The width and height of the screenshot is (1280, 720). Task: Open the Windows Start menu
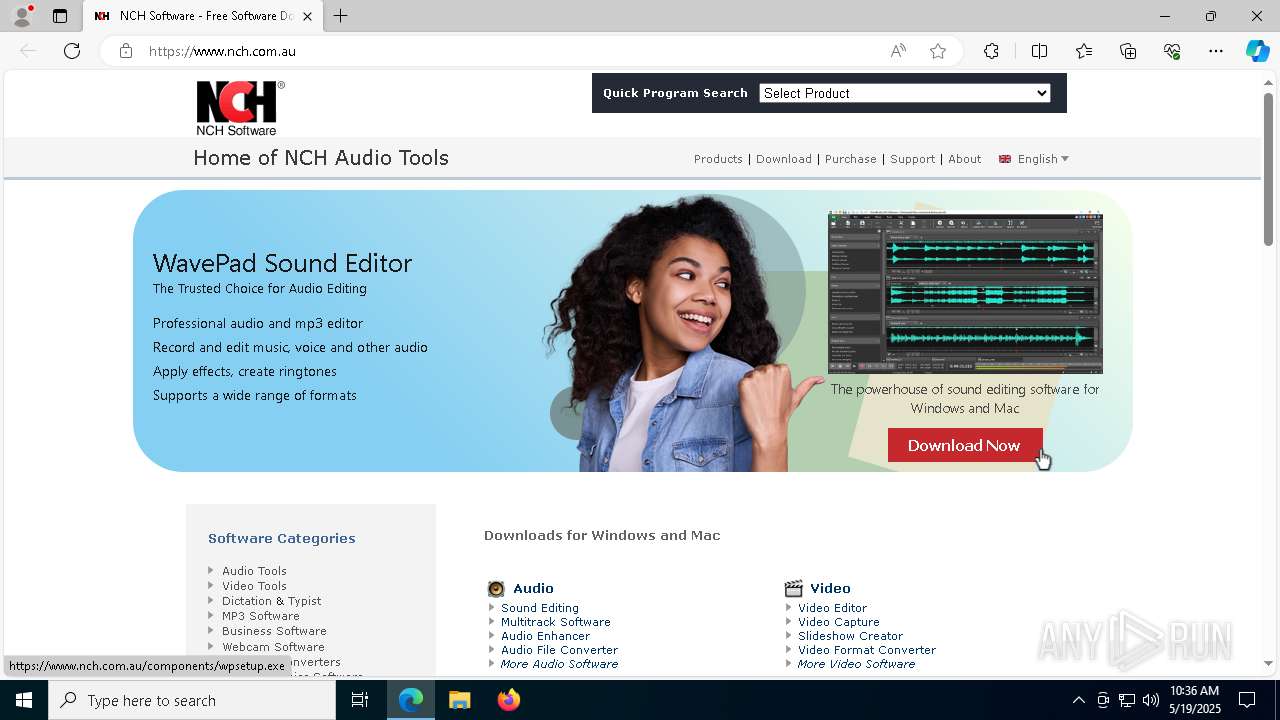(24, 700)
